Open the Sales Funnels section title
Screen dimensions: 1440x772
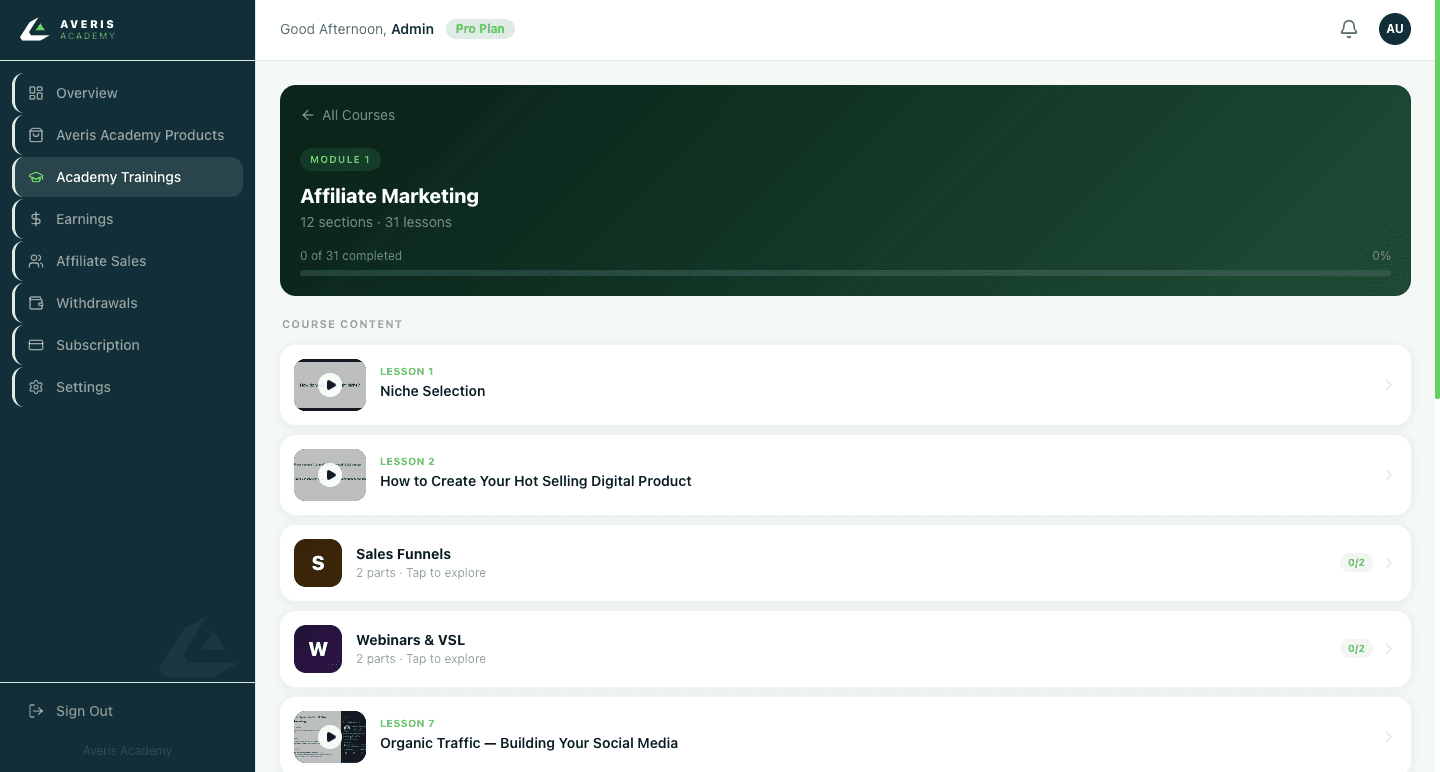pyautogui.click(x=403, y=554)
